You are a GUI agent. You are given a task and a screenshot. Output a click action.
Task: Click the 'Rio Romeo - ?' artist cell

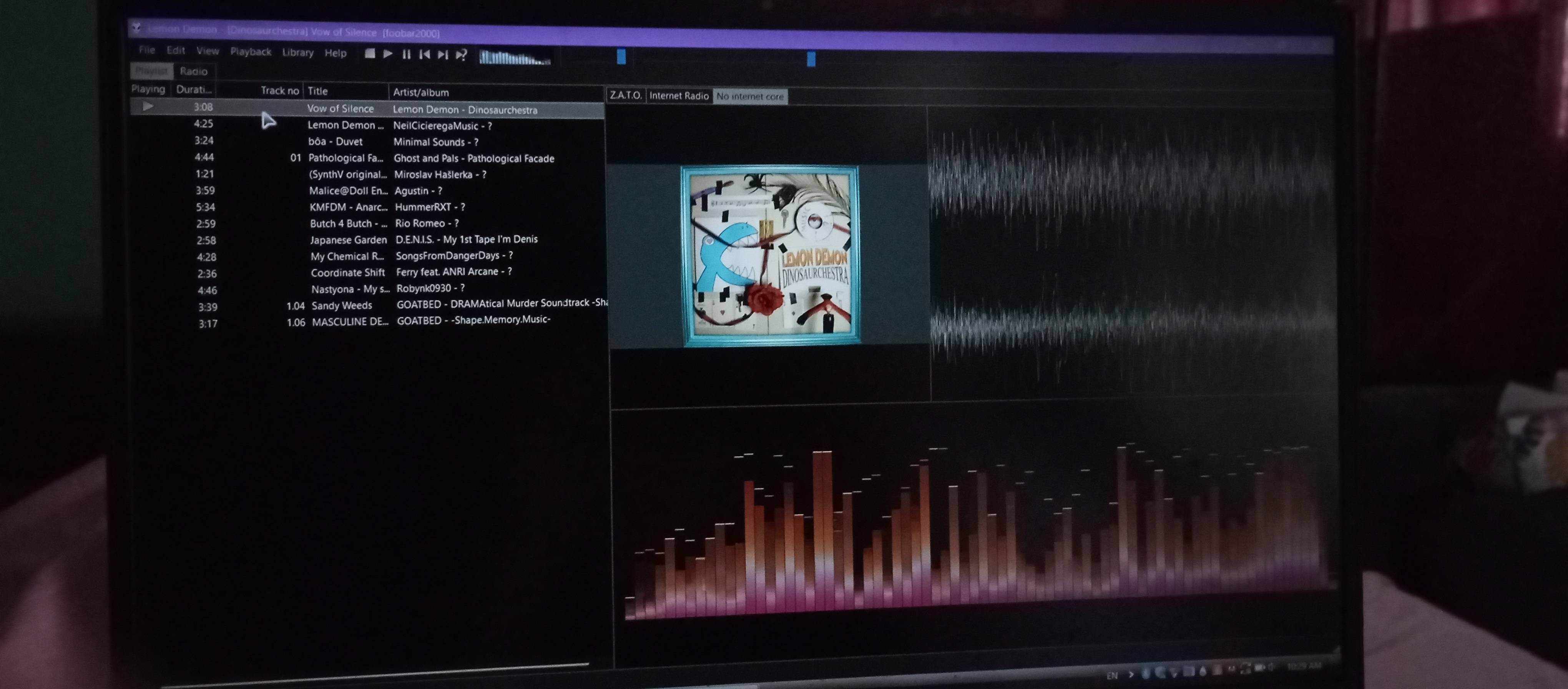pyautogui.click(x=427, y=223)
